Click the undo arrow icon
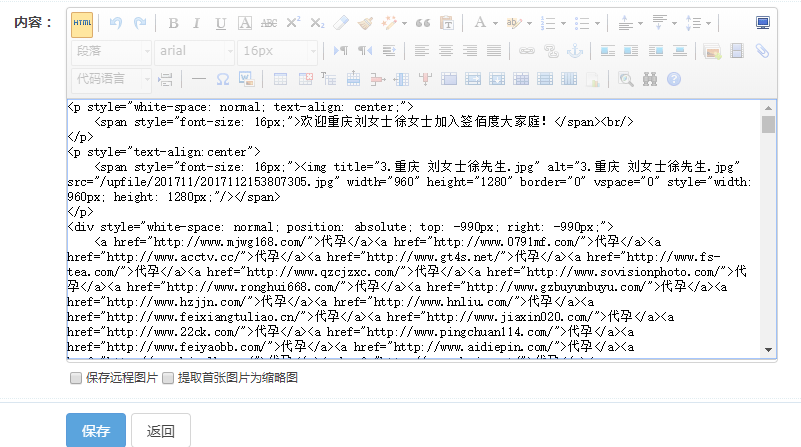 click(x=115, y=23)
